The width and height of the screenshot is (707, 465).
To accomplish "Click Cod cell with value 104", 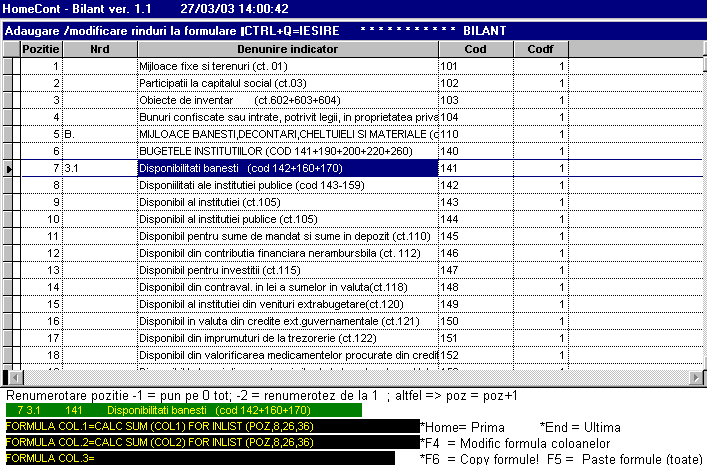I will (476, 117).
